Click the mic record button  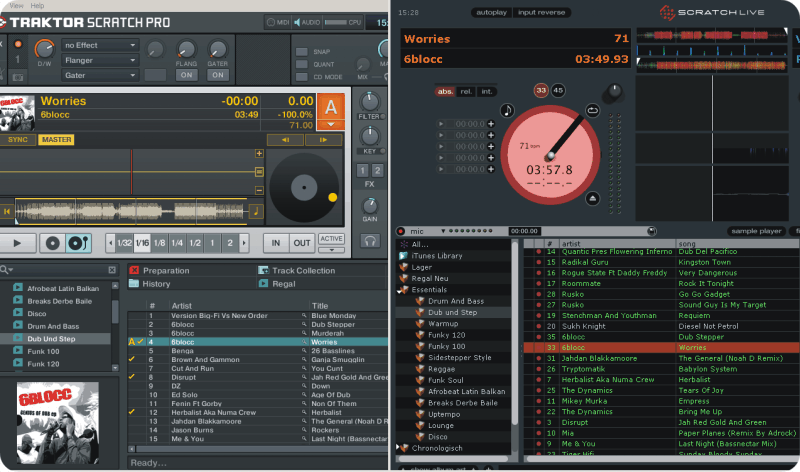[x=402, y=230]
